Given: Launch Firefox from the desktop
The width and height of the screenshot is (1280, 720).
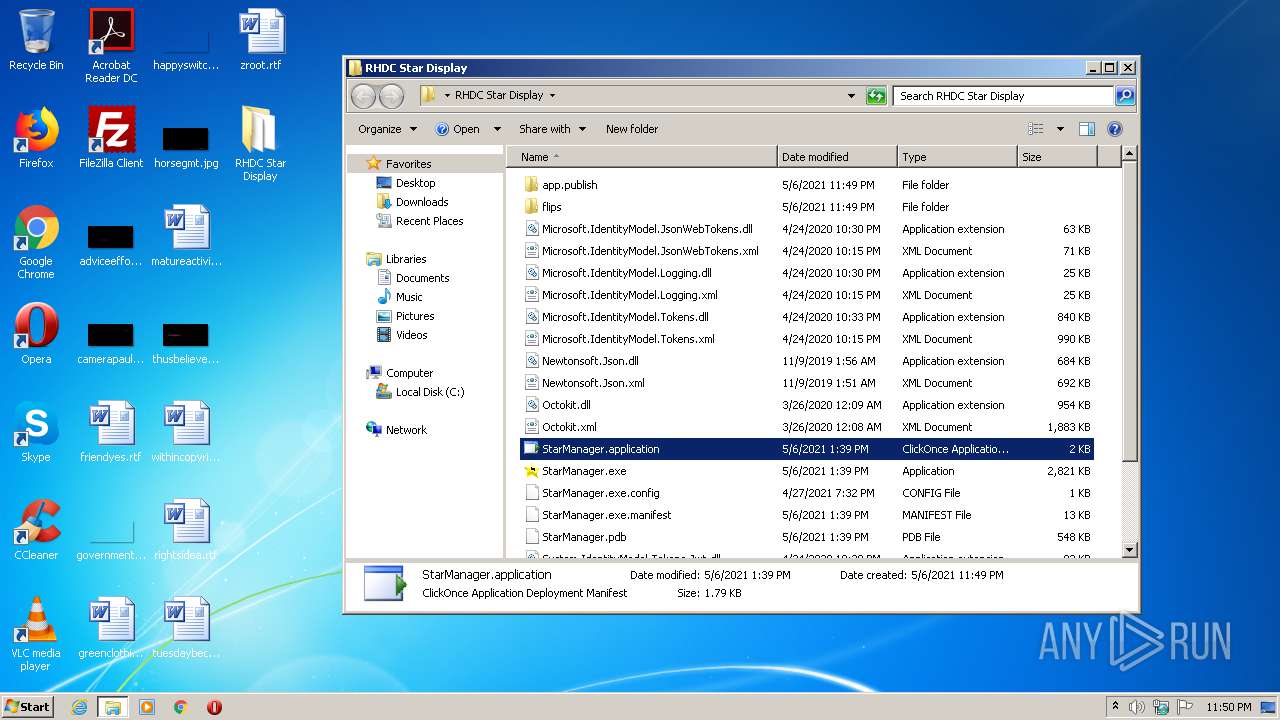Looking at the screenshot, I should point(36,138).
